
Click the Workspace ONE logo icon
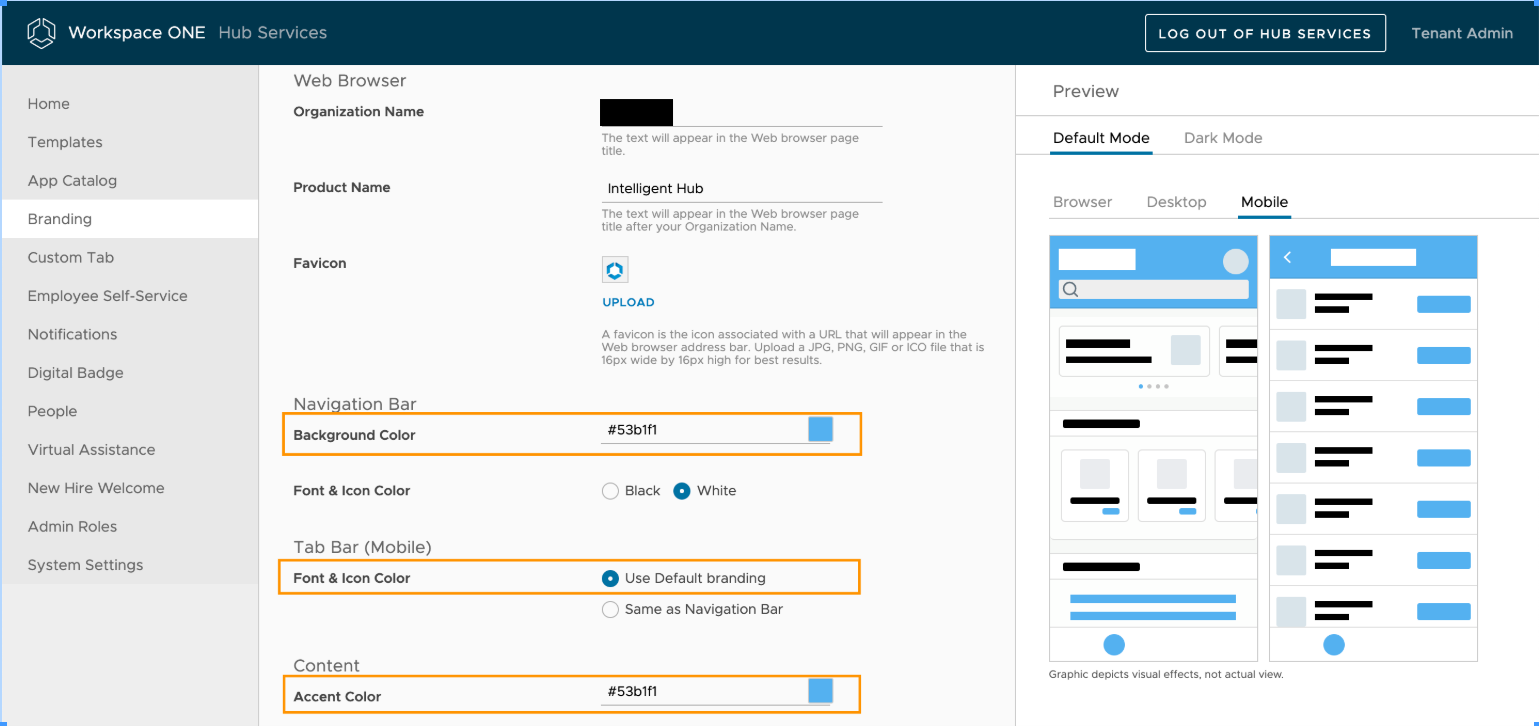41,33
